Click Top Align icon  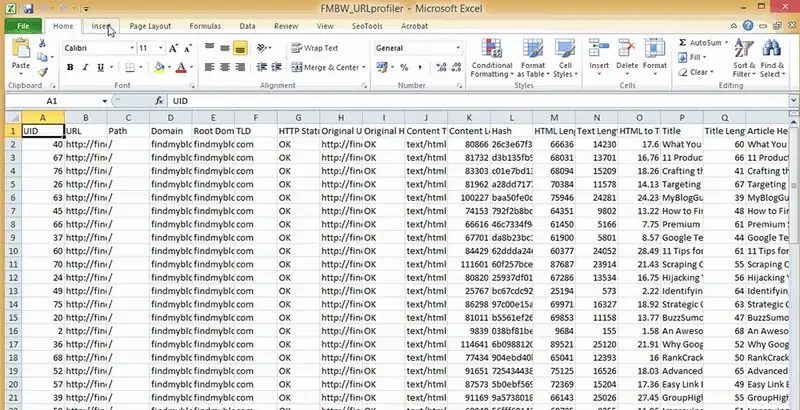click(x=210, y=48)
